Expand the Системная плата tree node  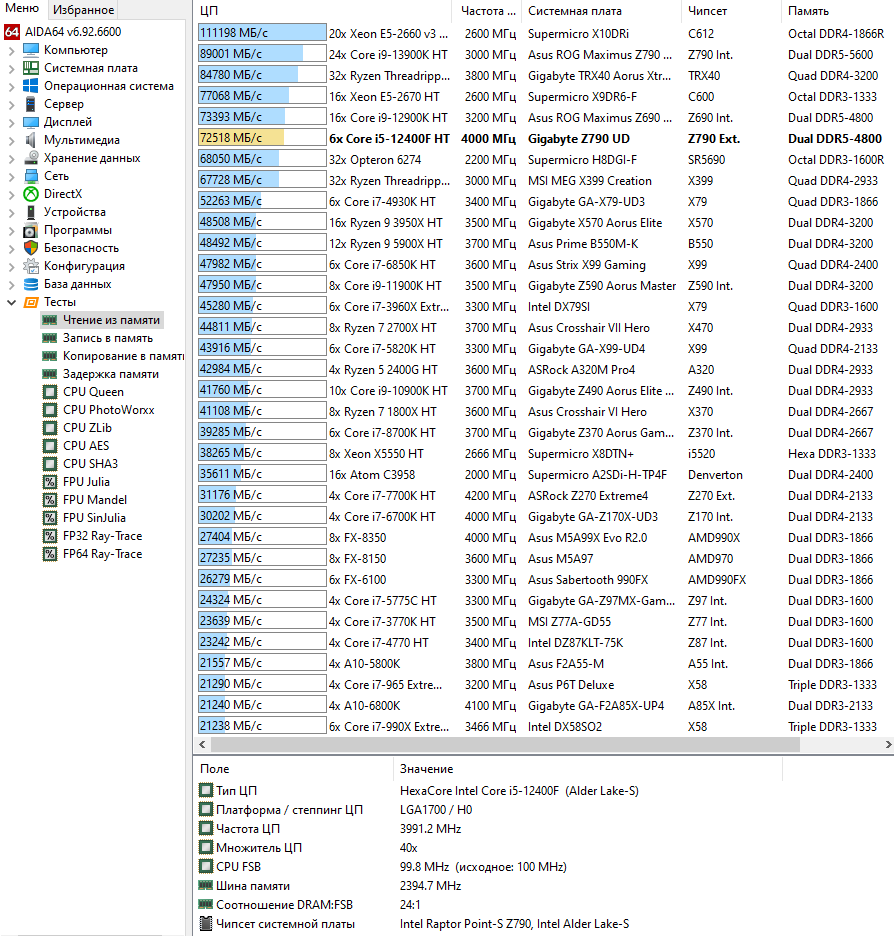(11, 68)
